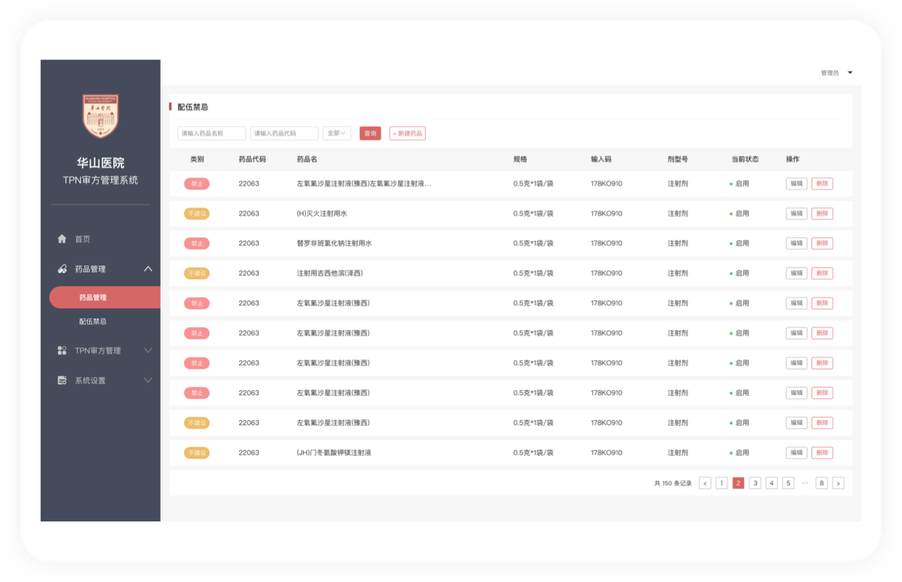The width and height of the screenshot is (902, 582).
Task: Jump to page 5 in pagination
Action: pos(788,483)
